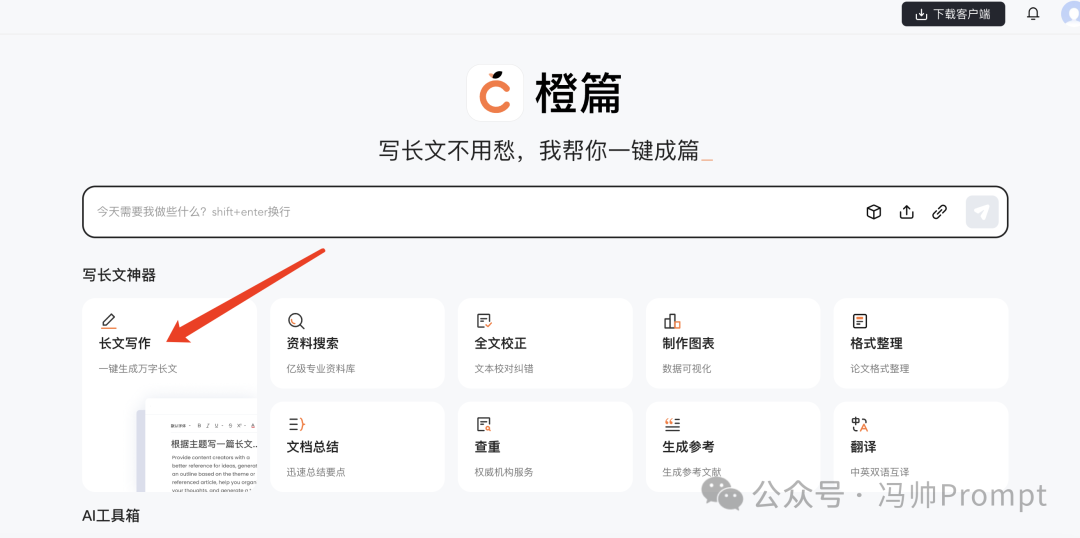
Task: Click the AI工具箱 section heading
Action: (110, 516)
